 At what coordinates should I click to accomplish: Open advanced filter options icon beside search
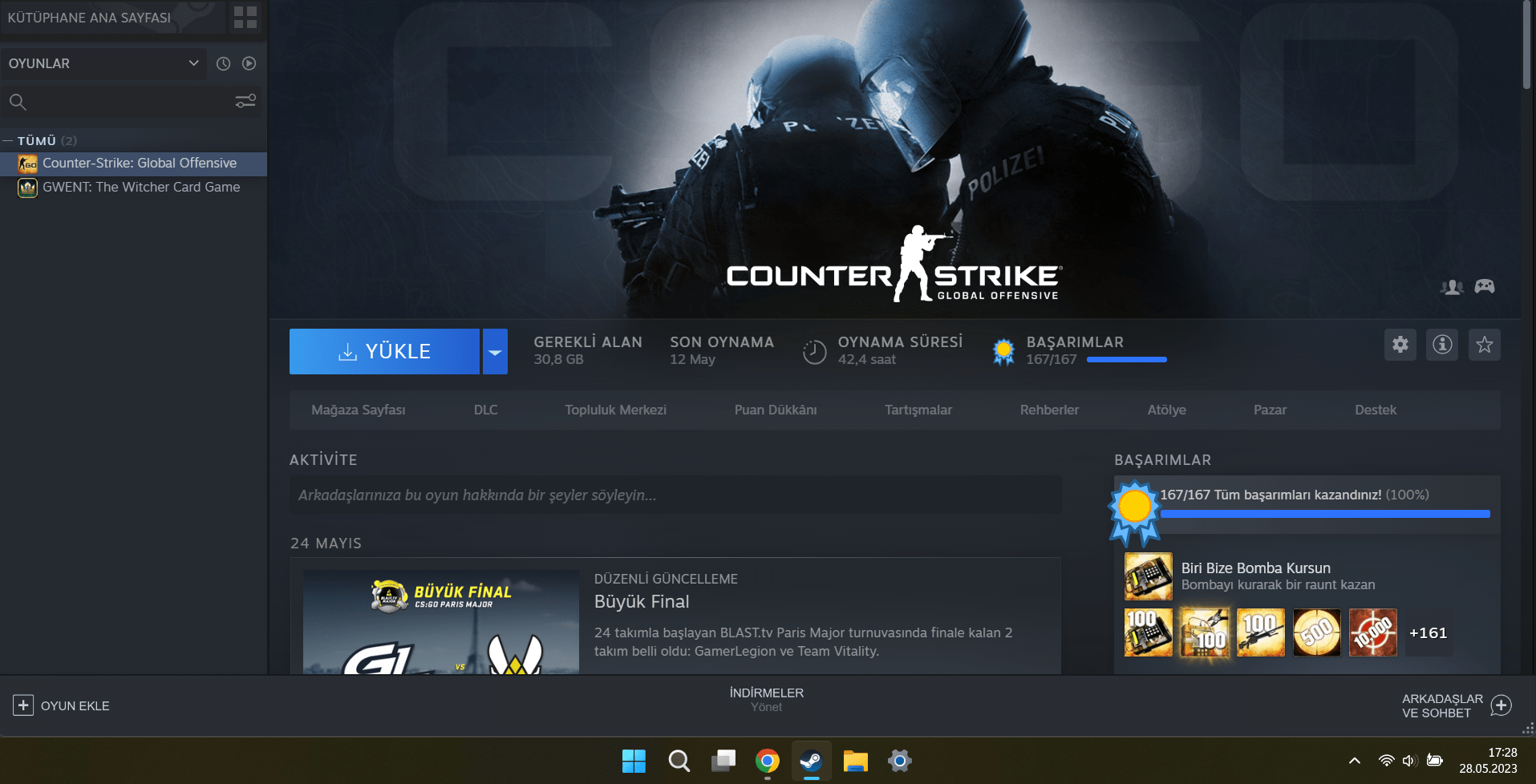click(x=245, y=101)
